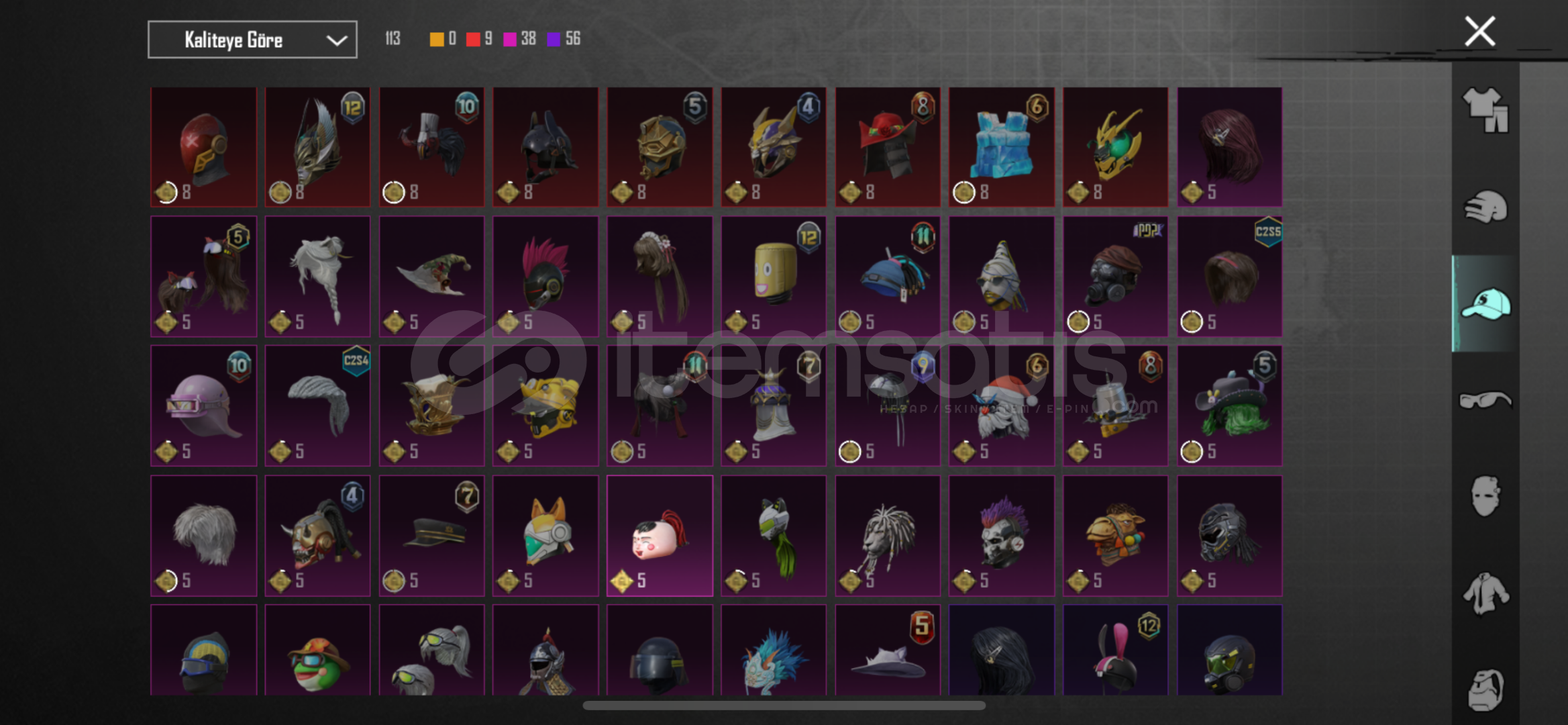
Task: Select the helmet category icon in sidebar
Action: point(1485,207)
